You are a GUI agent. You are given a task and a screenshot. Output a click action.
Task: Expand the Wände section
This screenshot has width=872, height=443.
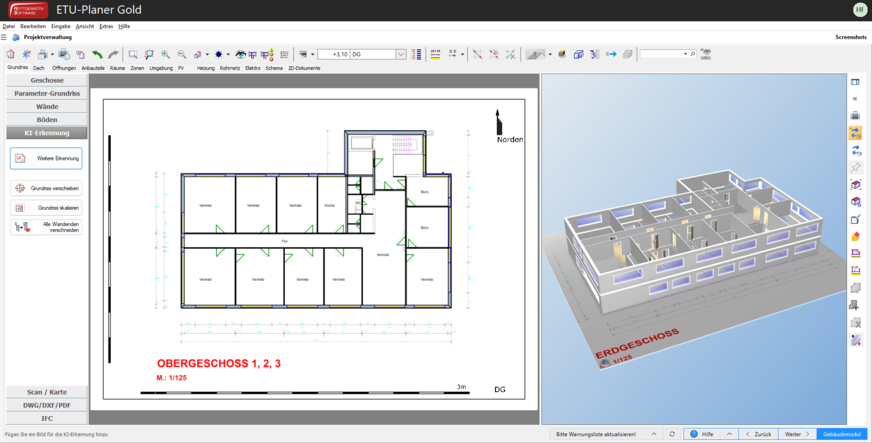(47, 106)
